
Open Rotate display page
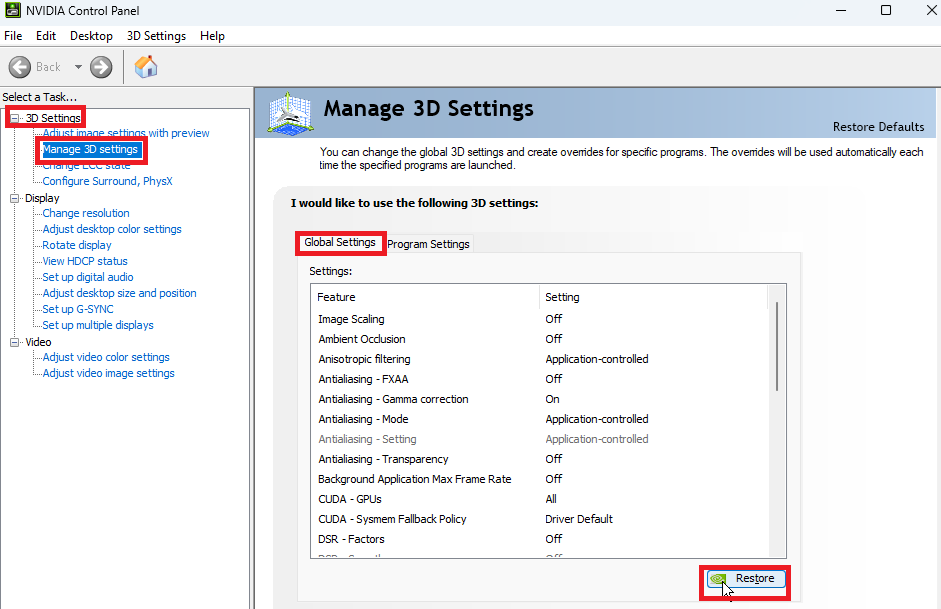77,245
